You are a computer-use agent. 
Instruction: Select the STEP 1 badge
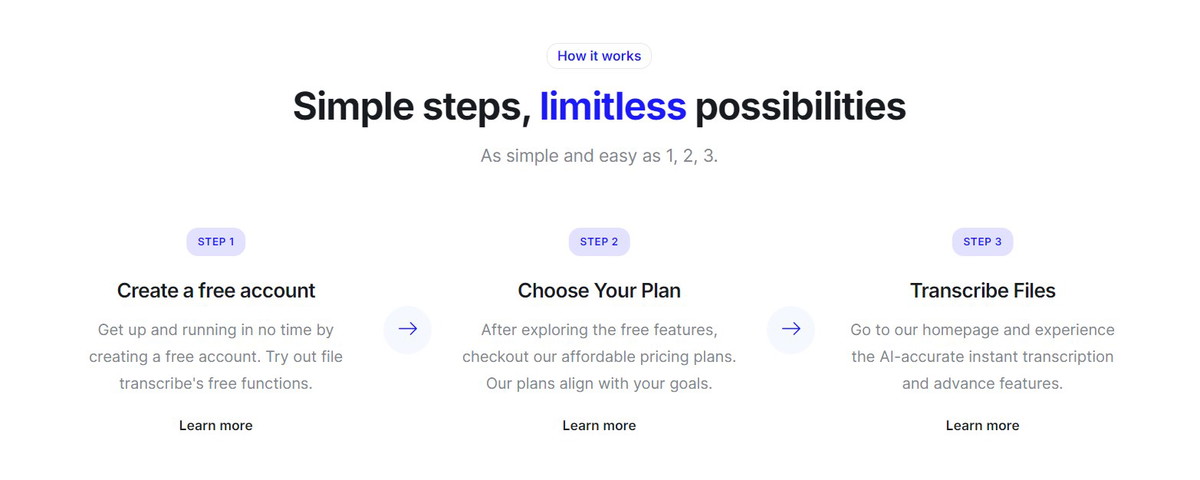coord(216,241)
